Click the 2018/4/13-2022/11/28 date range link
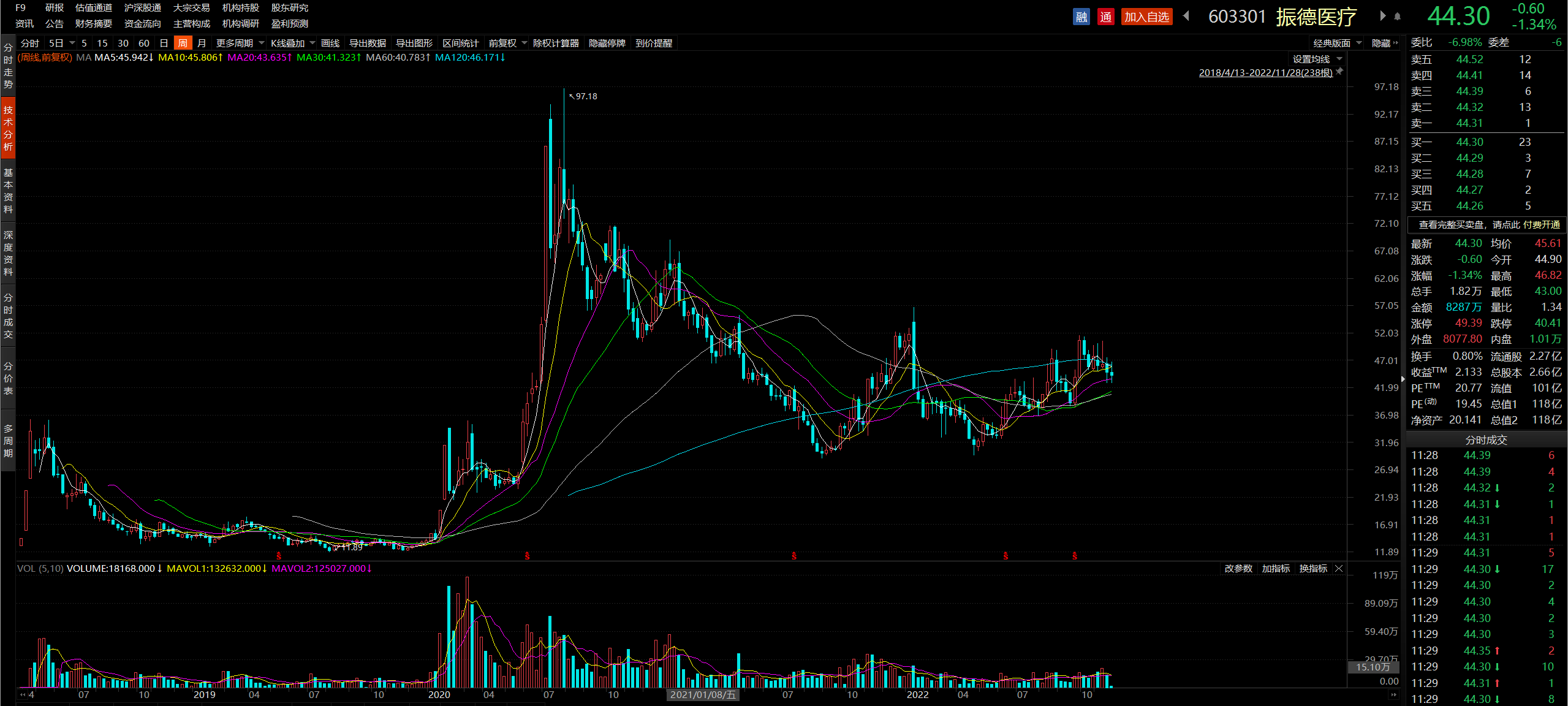1568x706 pixels. click(x=1265, y=72)
